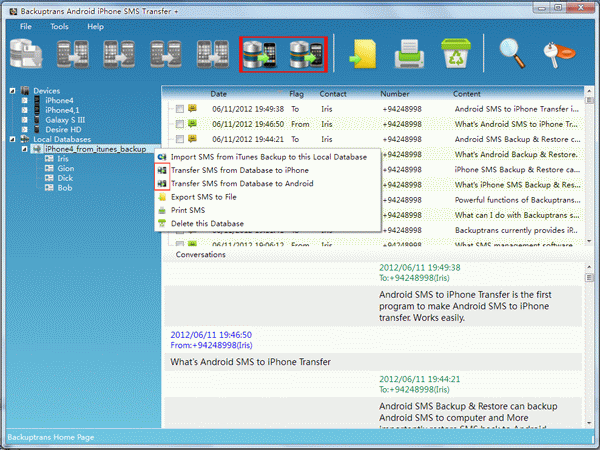The image size is (600, 450).
Task: Click the conversation pane scrollbar up arrow
Action: click(589, 267)
